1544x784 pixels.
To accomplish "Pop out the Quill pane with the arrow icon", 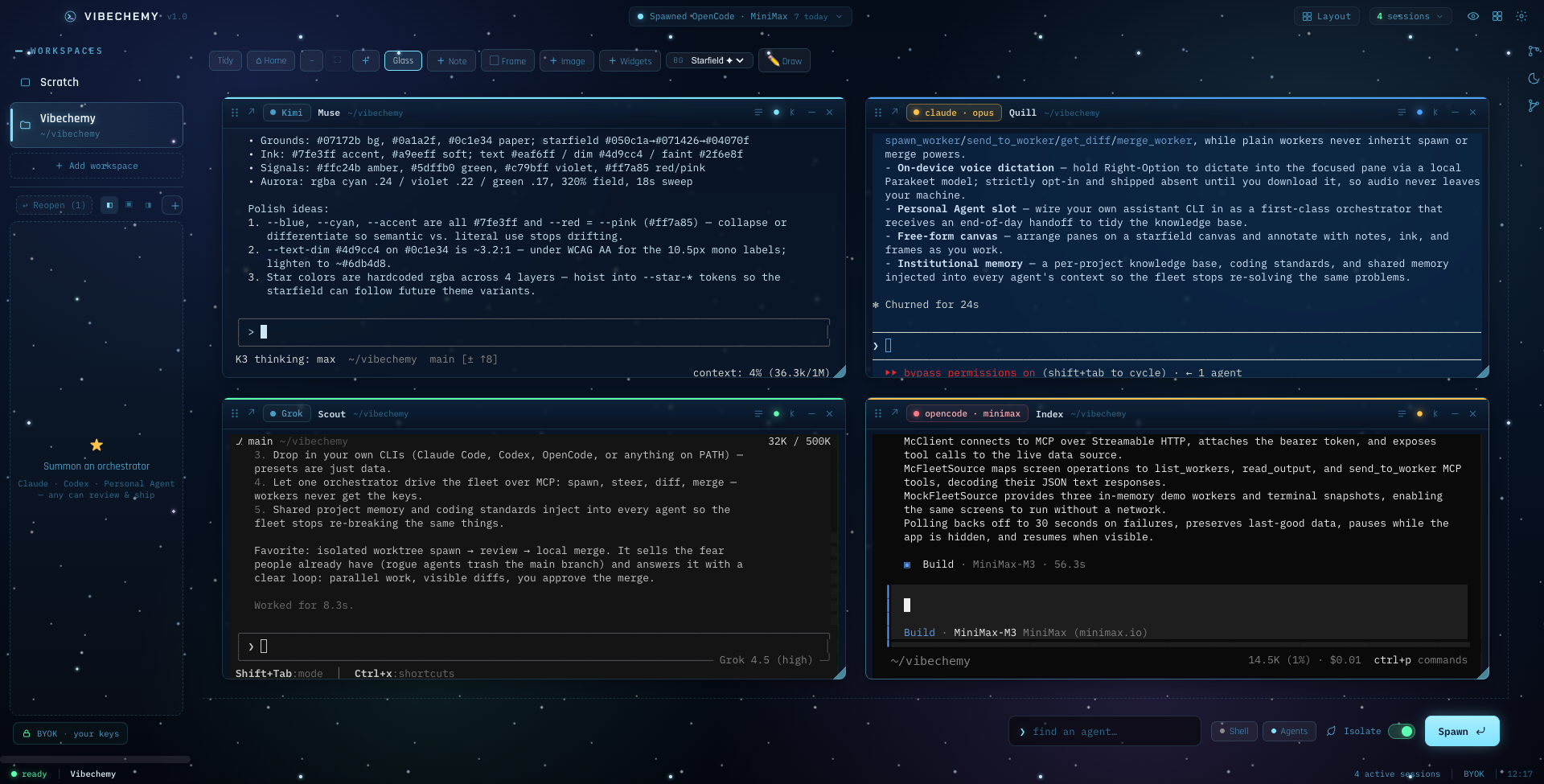I will [894, 113].
